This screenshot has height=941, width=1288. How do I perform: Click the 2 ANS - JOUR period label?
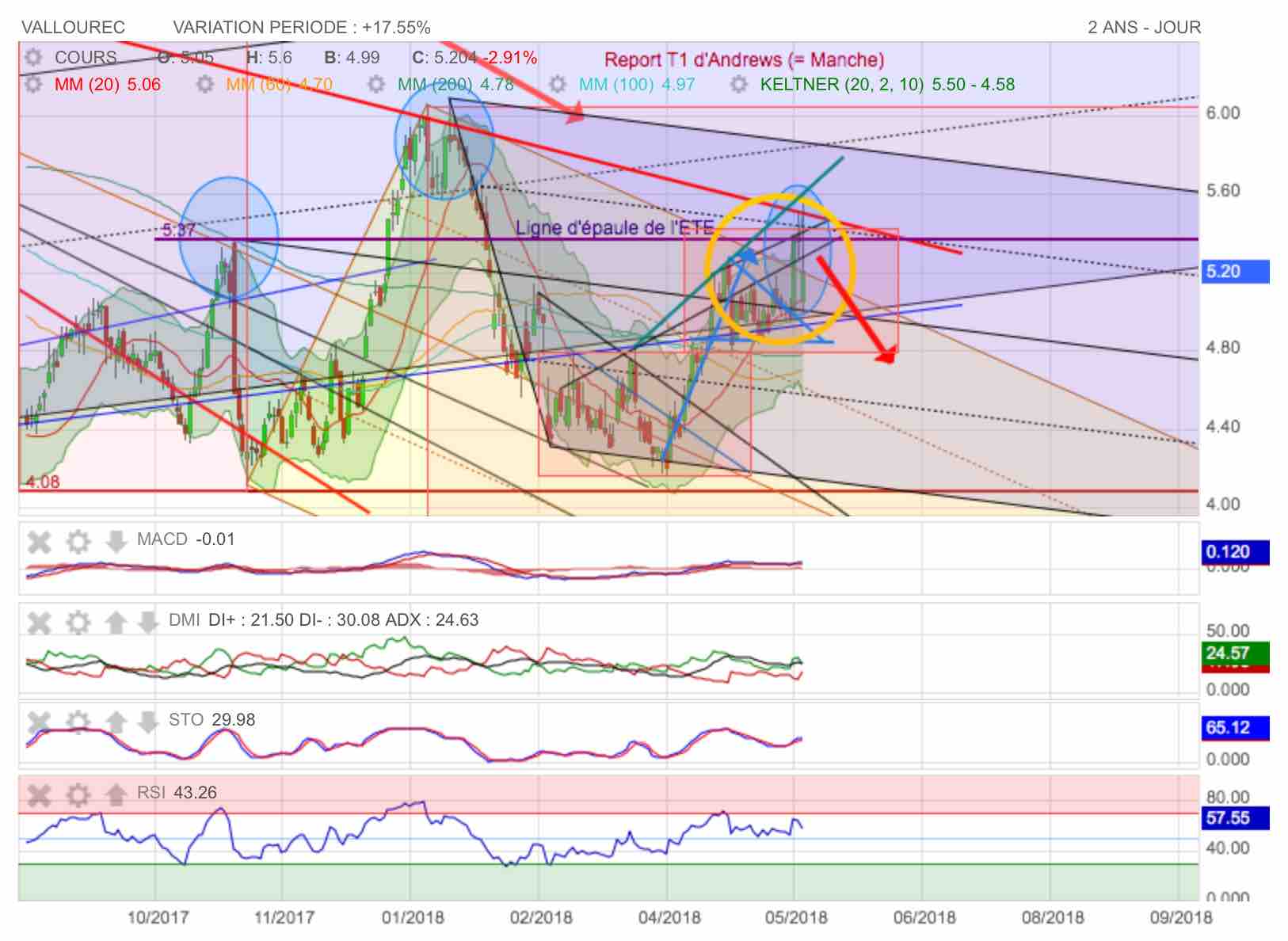pyautogui.click(x=1144, y=28)
